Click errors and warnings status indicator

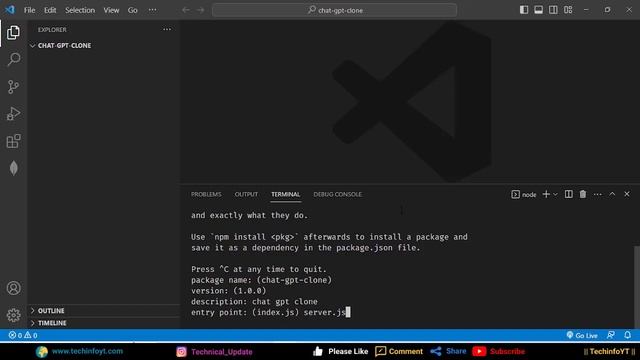tap(23, 336)
